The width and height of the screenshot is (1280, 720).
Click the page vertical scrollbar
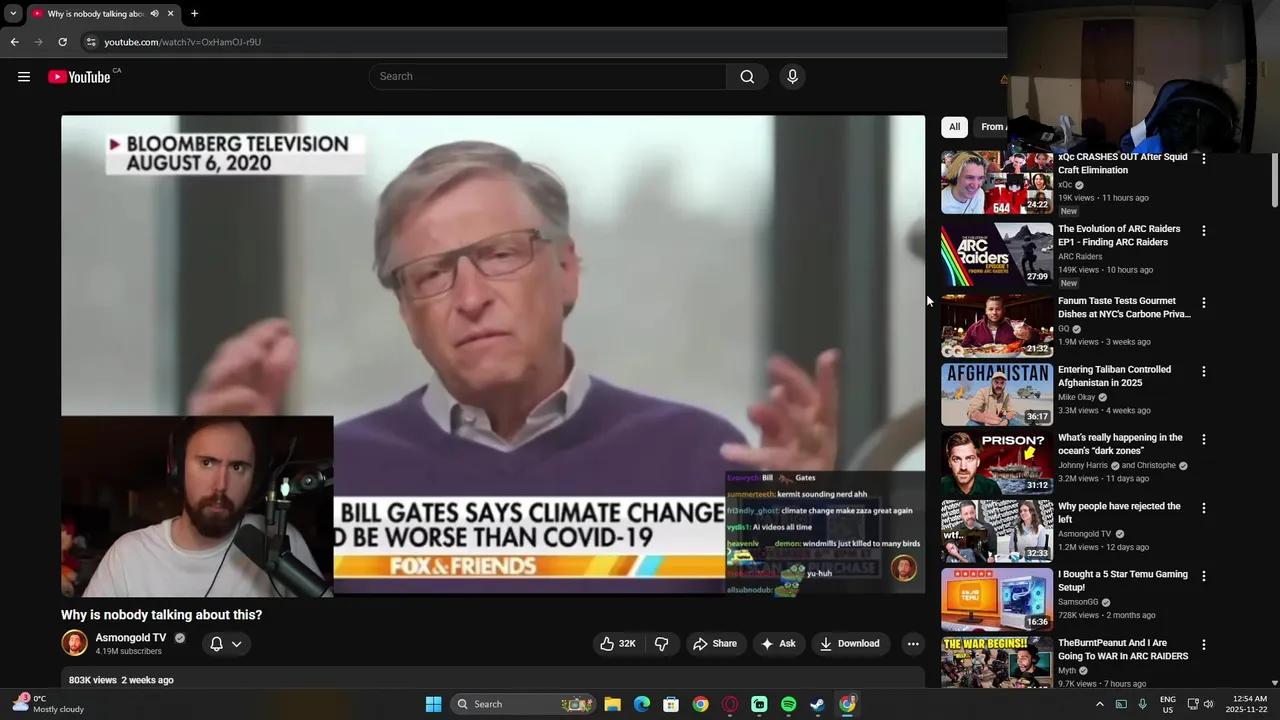coord(1274,178)
